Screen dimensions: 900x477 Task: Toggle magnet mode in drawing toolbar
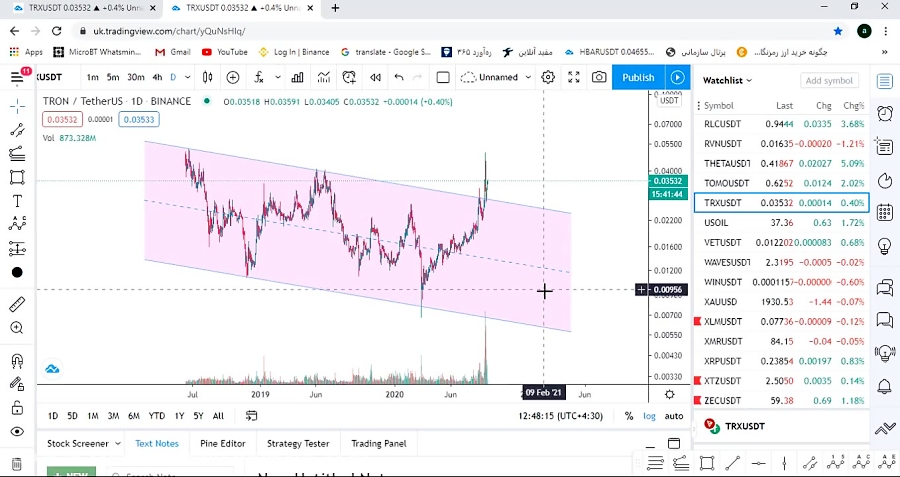point(17,360)
